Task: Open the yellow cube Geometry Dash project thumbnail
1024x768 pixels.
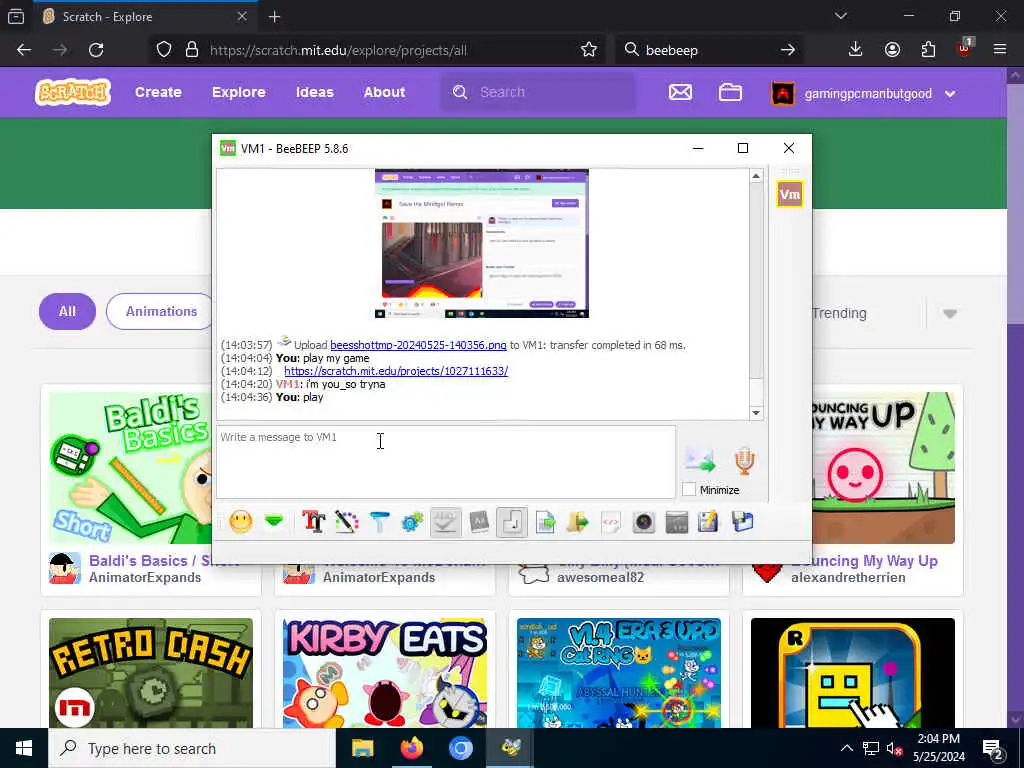Action: (853, 673)
